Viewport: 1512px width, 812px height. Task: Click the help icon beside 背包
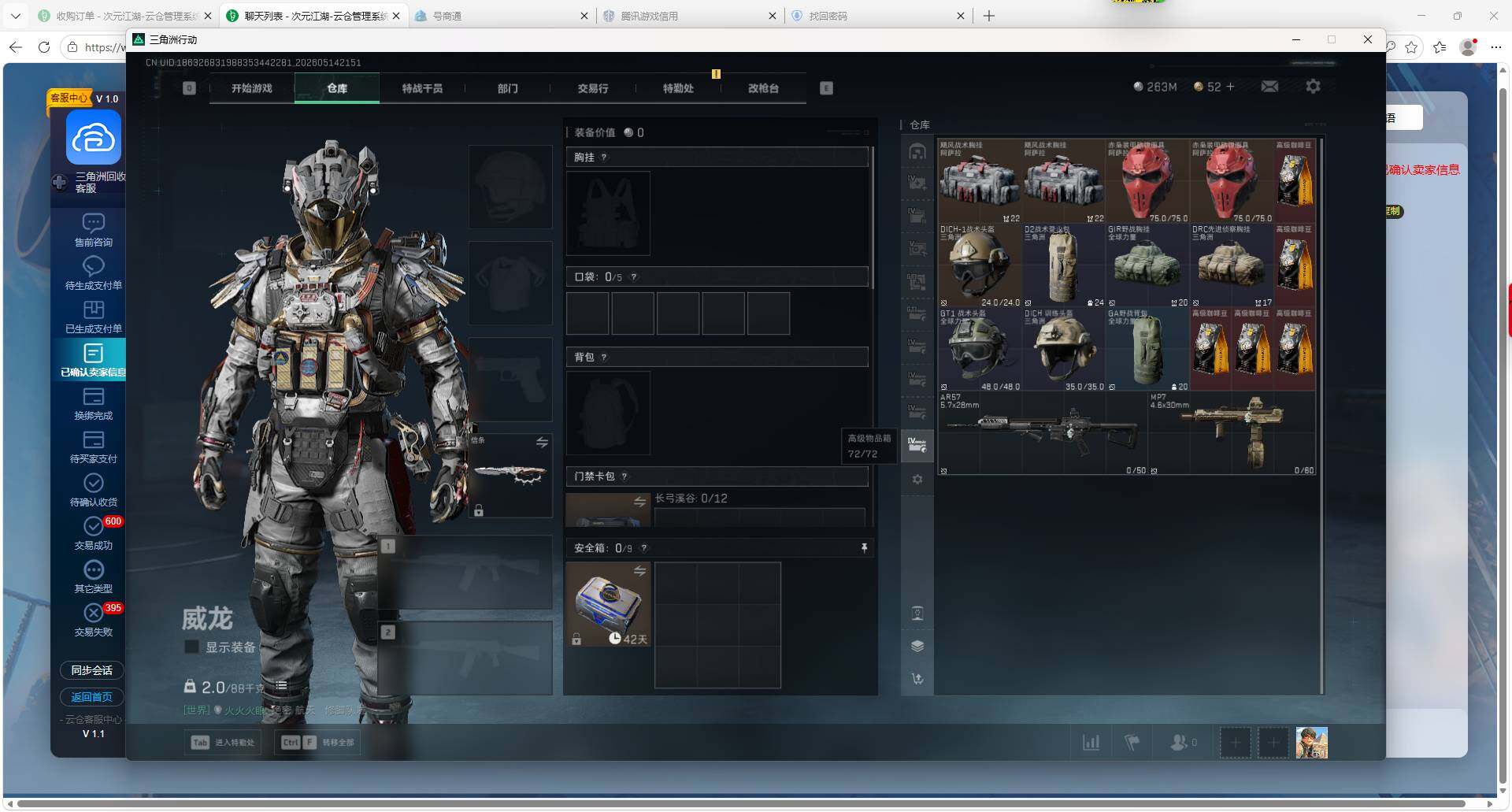(604, 358)
